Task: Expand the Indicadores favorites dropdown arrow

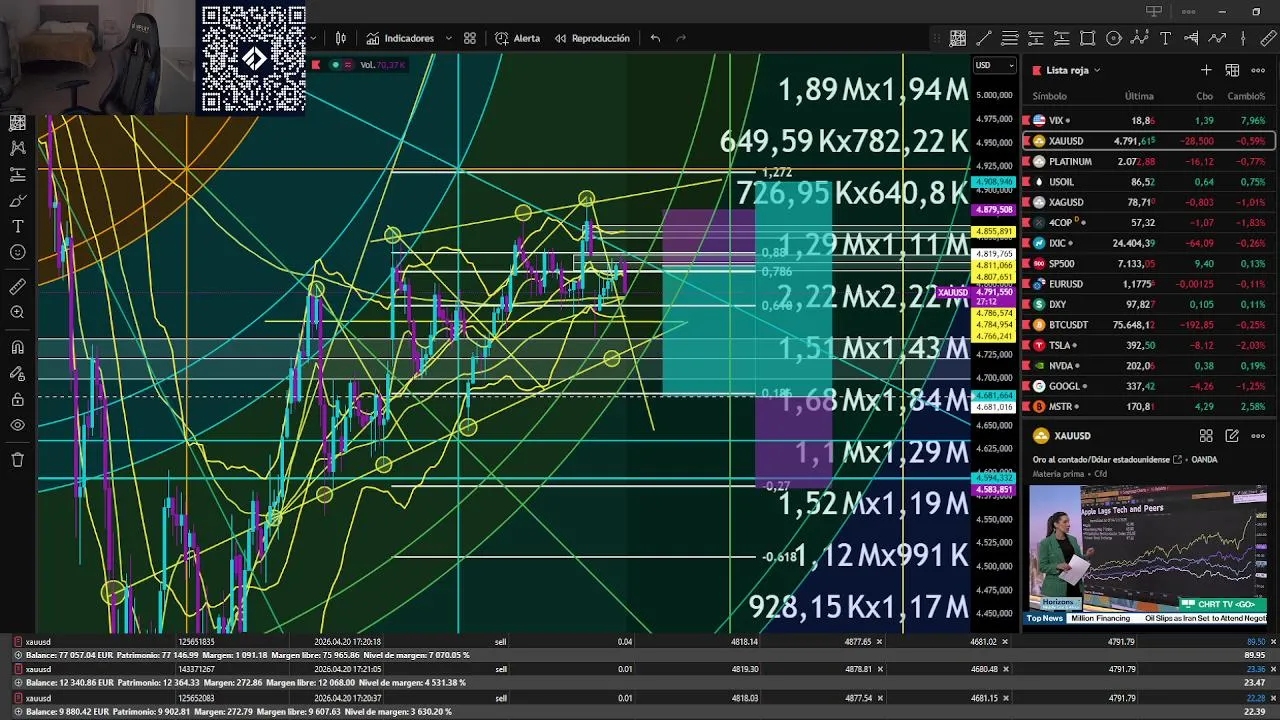Action: click(x=448, y=38)
